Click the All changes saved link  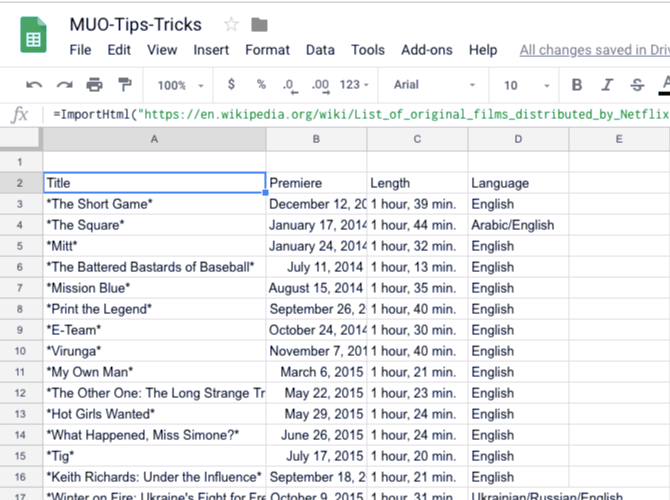tap(594, 50)
